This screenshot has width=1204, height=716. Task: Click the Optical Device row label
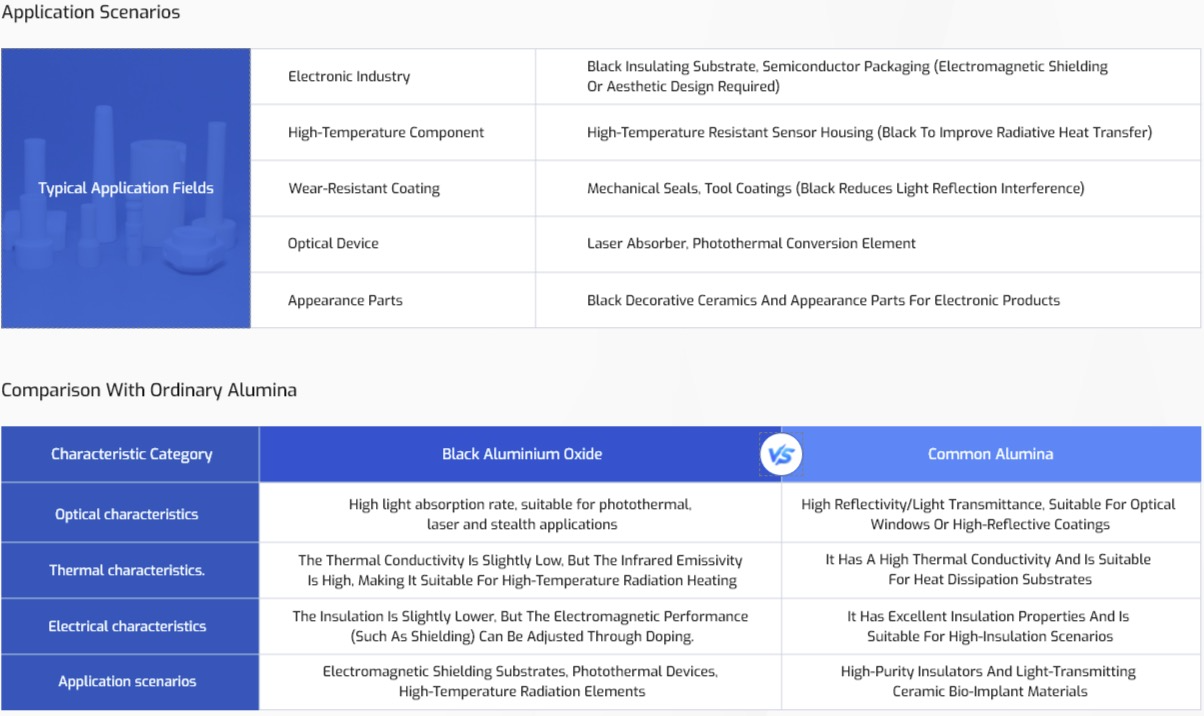[333, 244]
